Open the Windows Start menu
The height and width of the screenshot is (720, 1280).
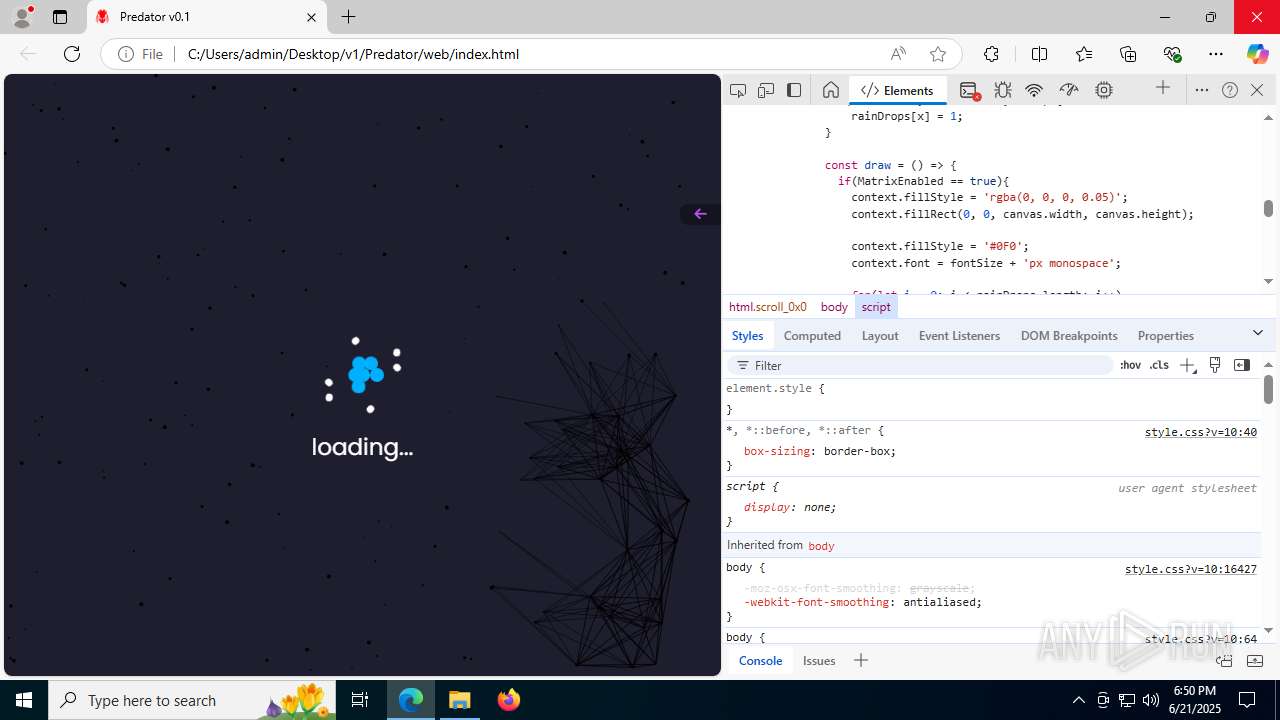(x=24, y=700)
